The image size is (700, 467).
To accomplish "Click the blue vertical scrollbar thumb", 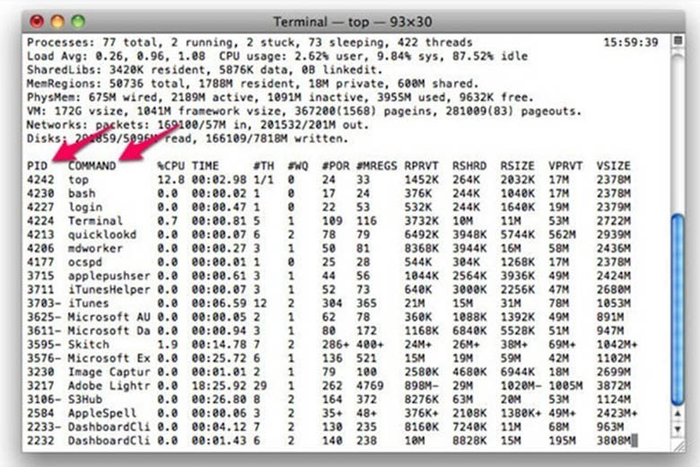I will pos(678,310).
